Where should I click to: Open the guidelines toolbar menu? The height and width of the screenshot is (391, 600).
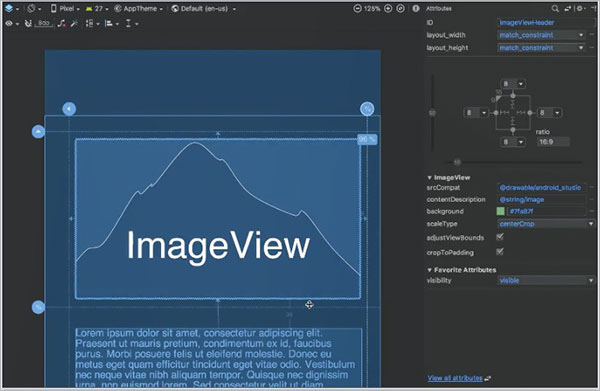(132, 24)
